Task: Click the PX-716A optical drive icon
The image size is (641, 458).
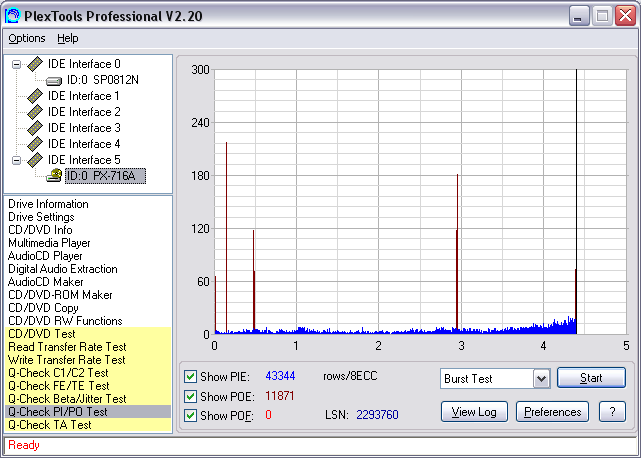Action: [54, 176]
